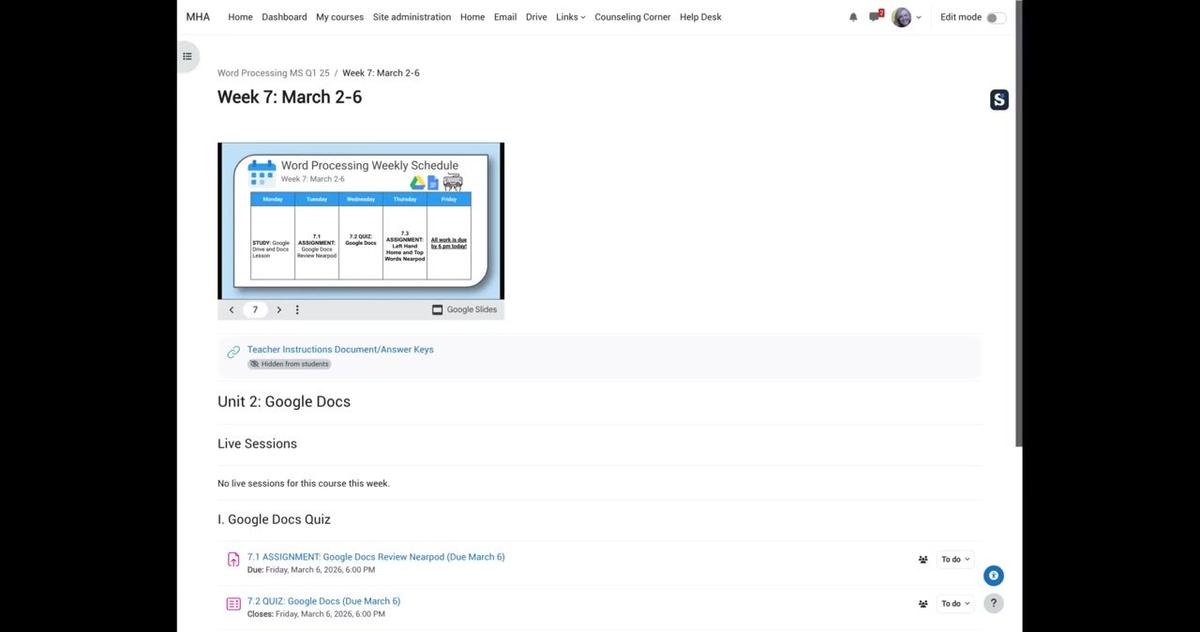Go to Site administration in navbar
Screen dimensions: 1200x632
(412, 17)
